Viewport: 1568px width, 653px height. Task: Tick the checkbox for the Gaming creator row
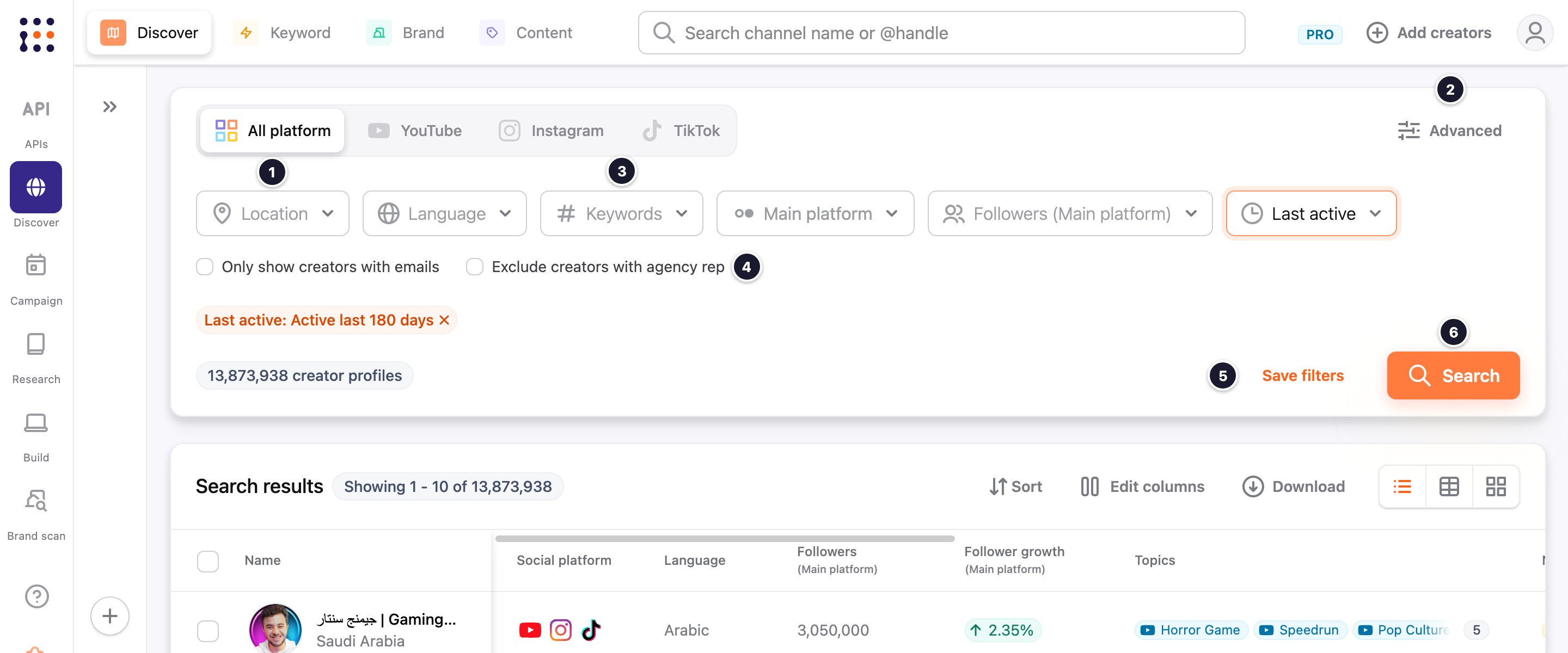(x=207, y=631)
